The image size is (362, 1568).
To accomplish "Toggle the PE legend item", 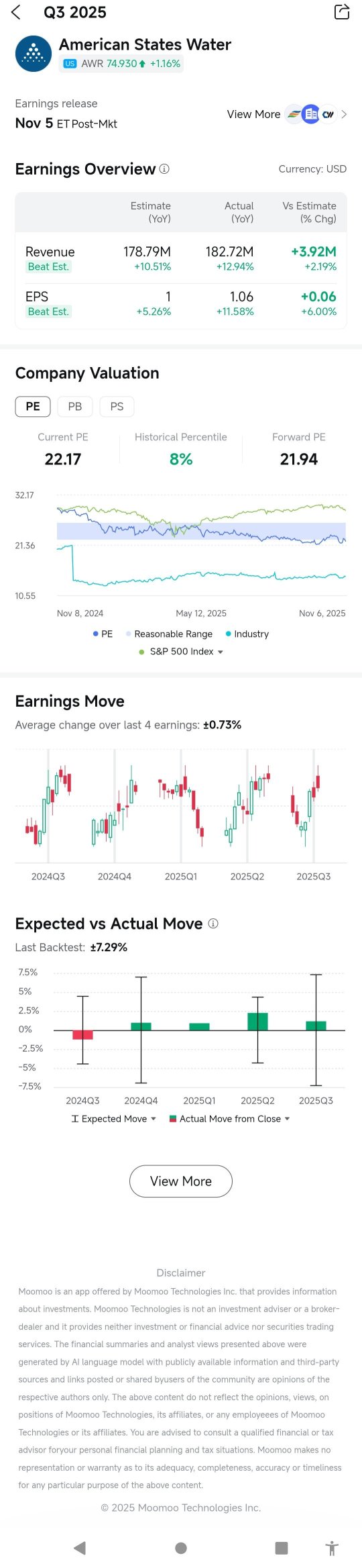I will point(103,634).
